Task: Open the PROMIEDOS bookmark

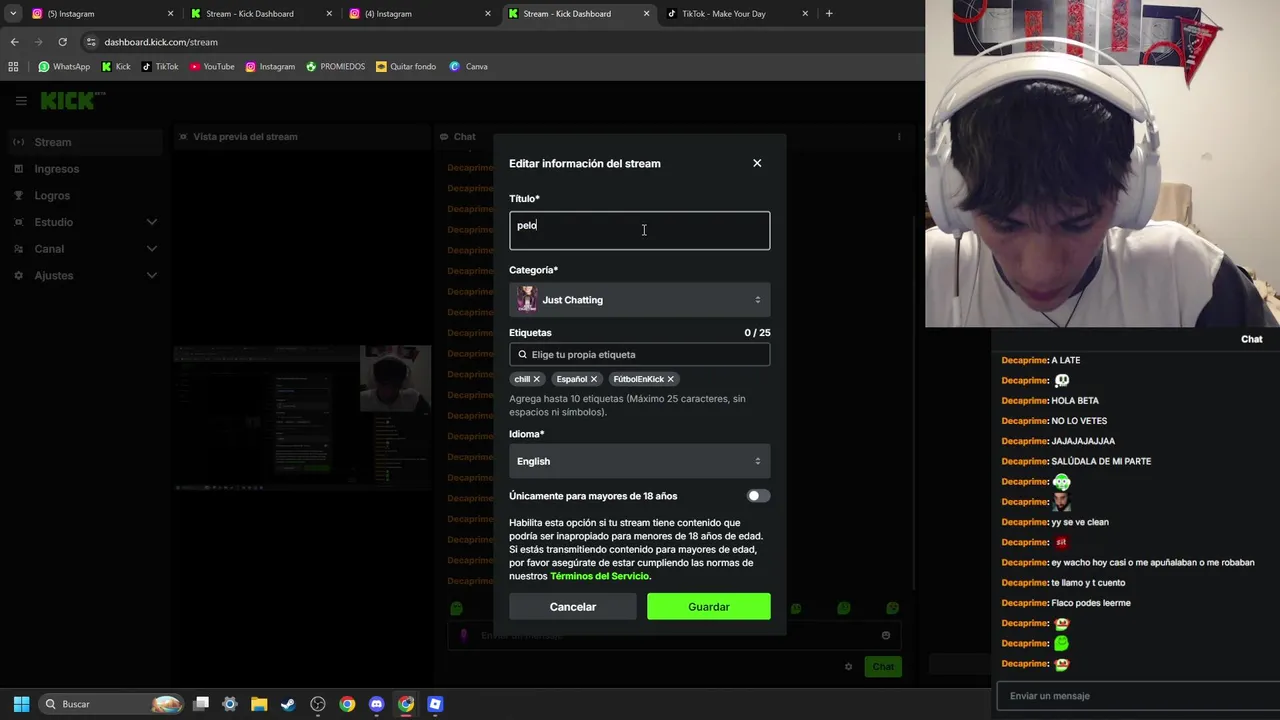Action: 336,67
